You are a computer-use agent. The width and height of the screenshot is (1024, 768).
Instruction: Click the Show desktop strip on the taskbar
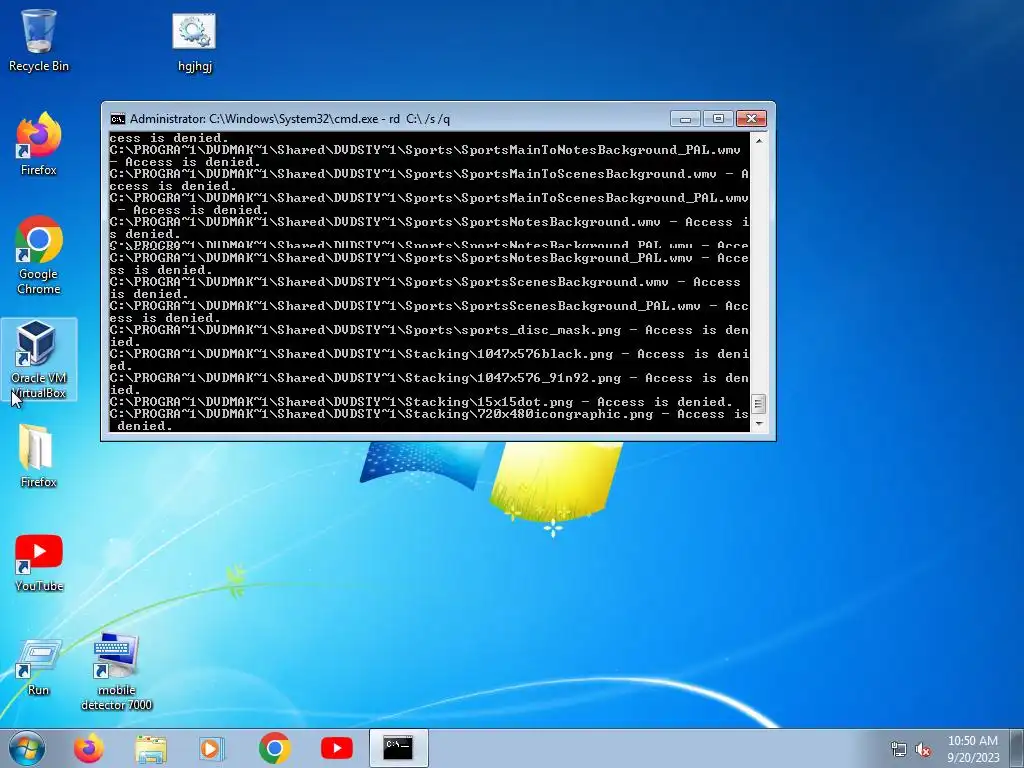coord(1017,748)
